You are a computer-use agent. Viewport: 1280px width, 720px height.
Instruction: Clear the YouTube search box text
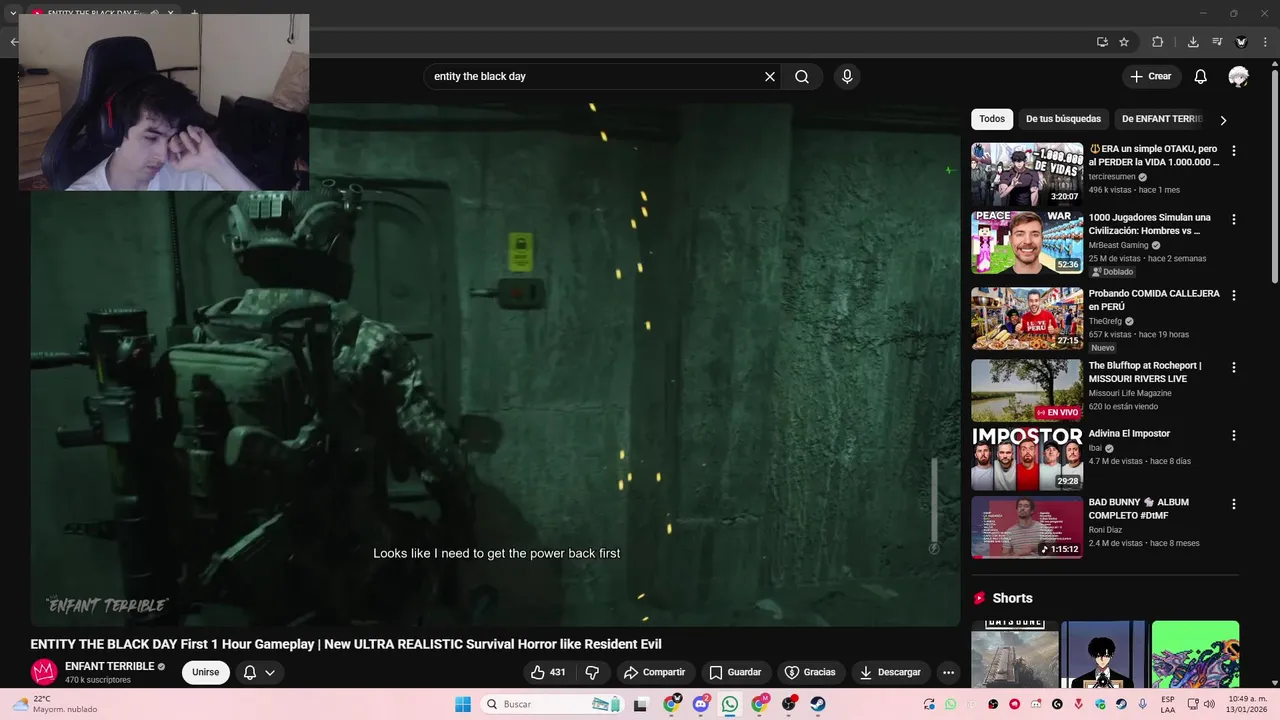coord(770,77)
